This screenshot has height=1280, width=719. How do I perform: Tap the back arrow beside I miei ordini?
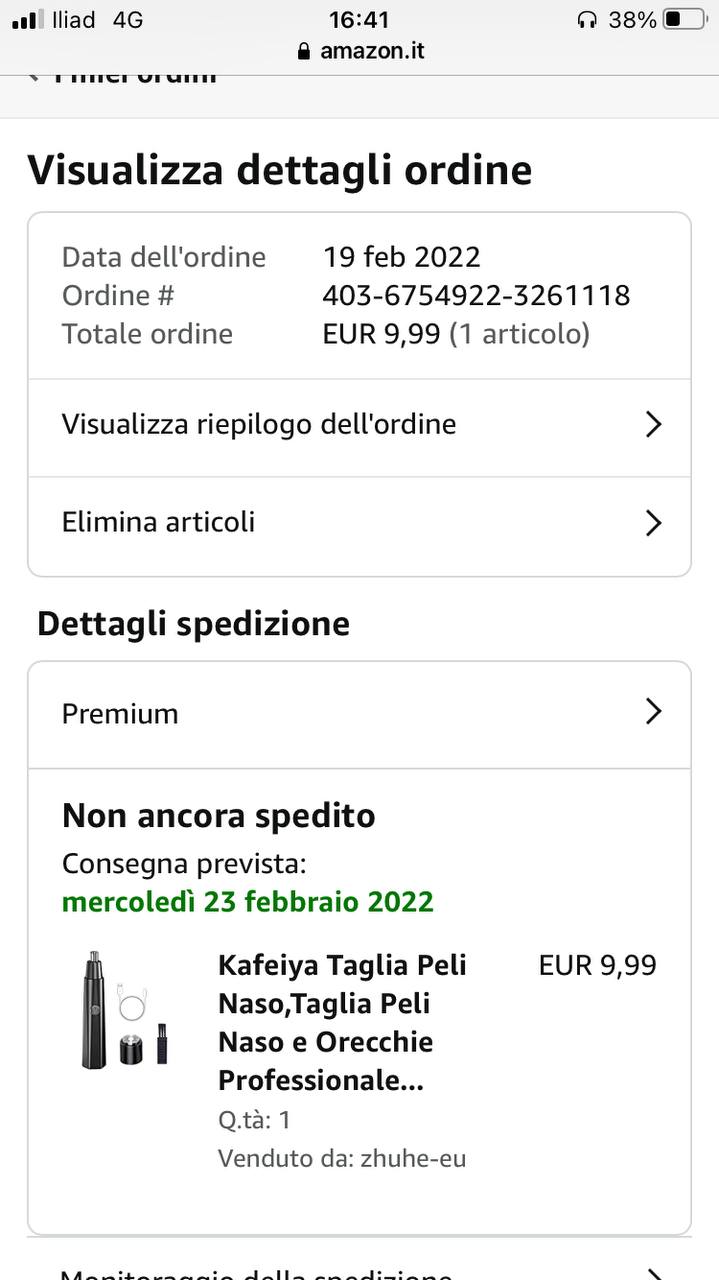pyautogui.click(x=34, y=77)
